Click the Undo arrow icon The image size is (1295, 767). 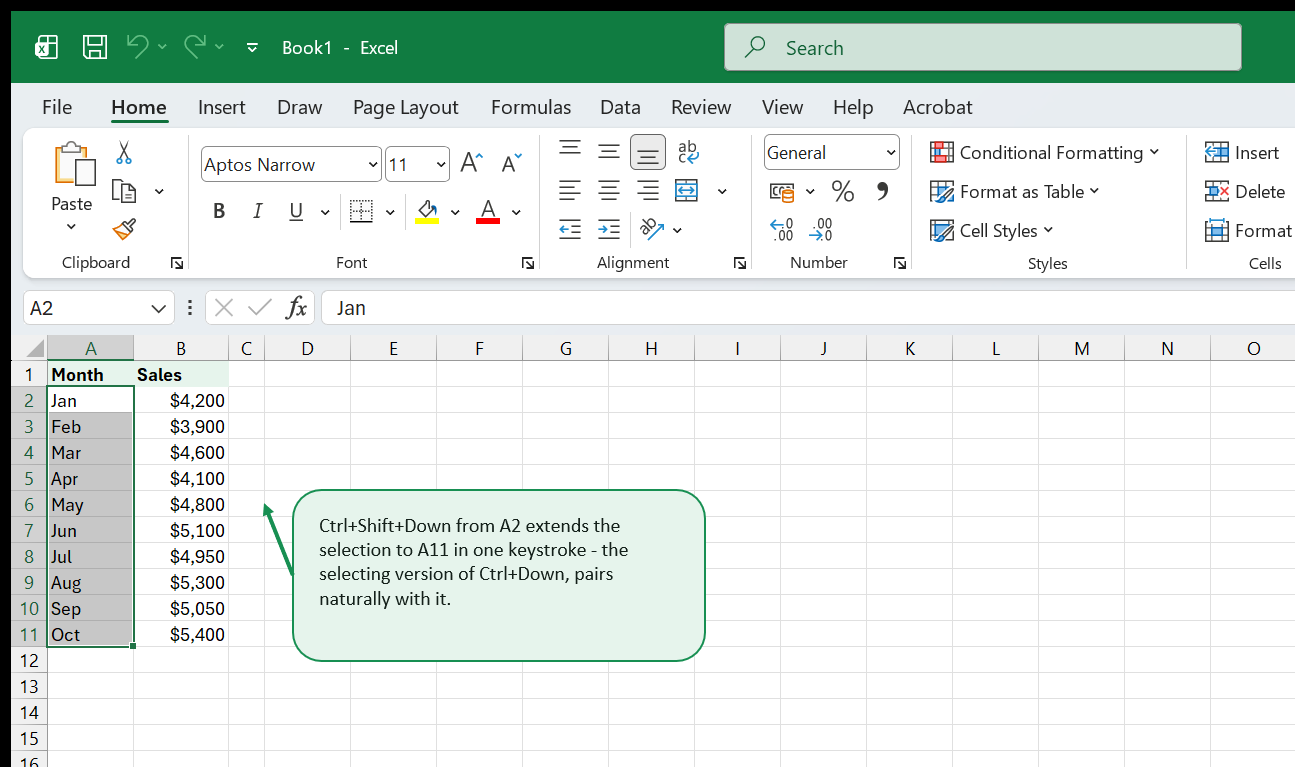pos(138,46)
